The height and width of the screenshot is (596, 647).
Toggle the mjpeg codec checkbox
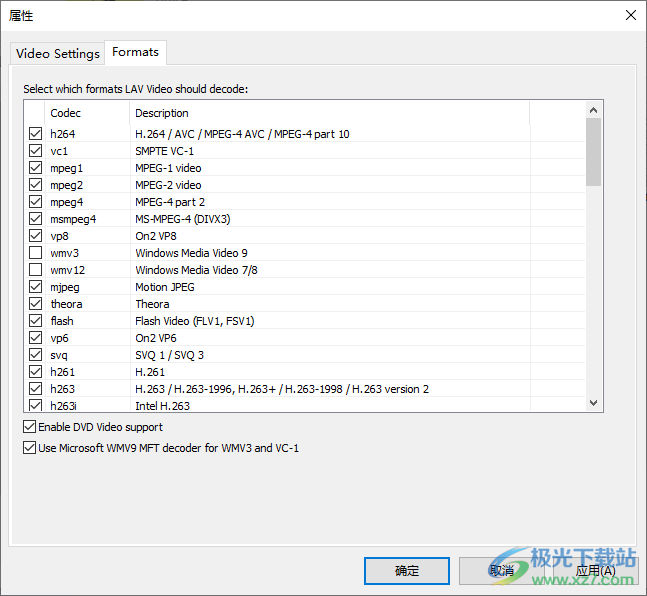pyautogui.click(x=35, y=286)
